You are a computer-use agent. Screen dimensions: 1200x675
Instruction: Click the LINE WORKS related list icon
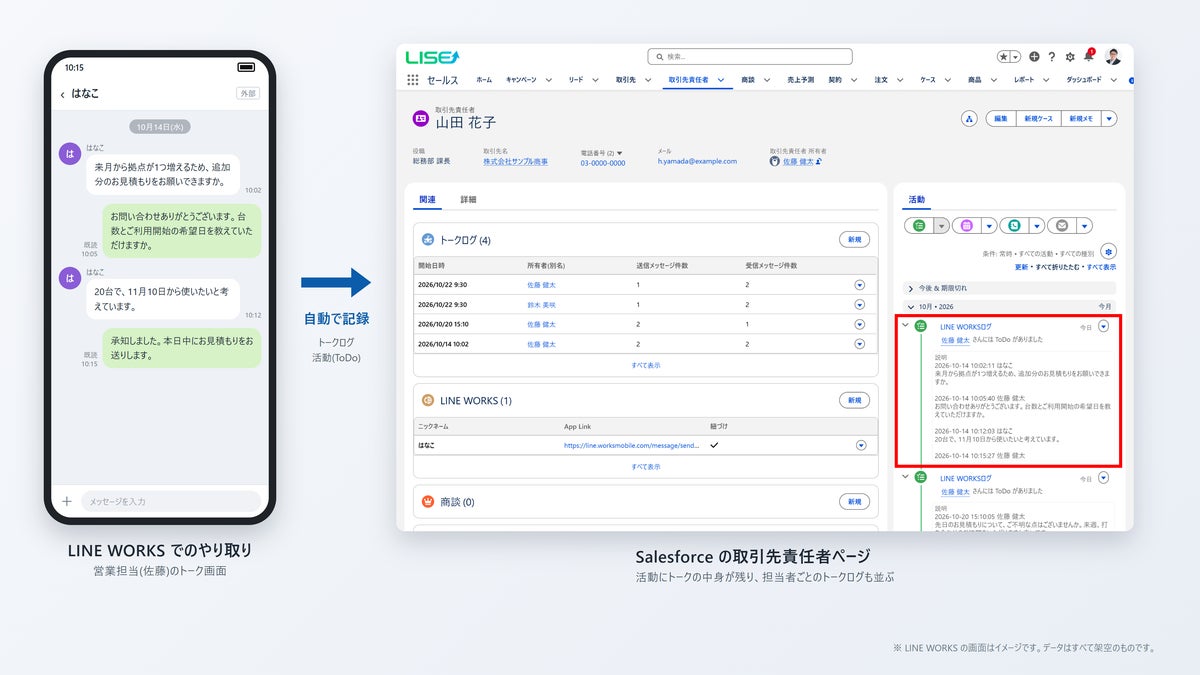(x=428, y=400)
